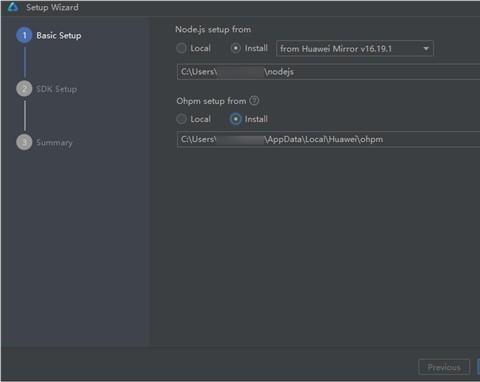Click the Node.js install path field
Viewport: 480px width, 382px height.
pos(328,72)
